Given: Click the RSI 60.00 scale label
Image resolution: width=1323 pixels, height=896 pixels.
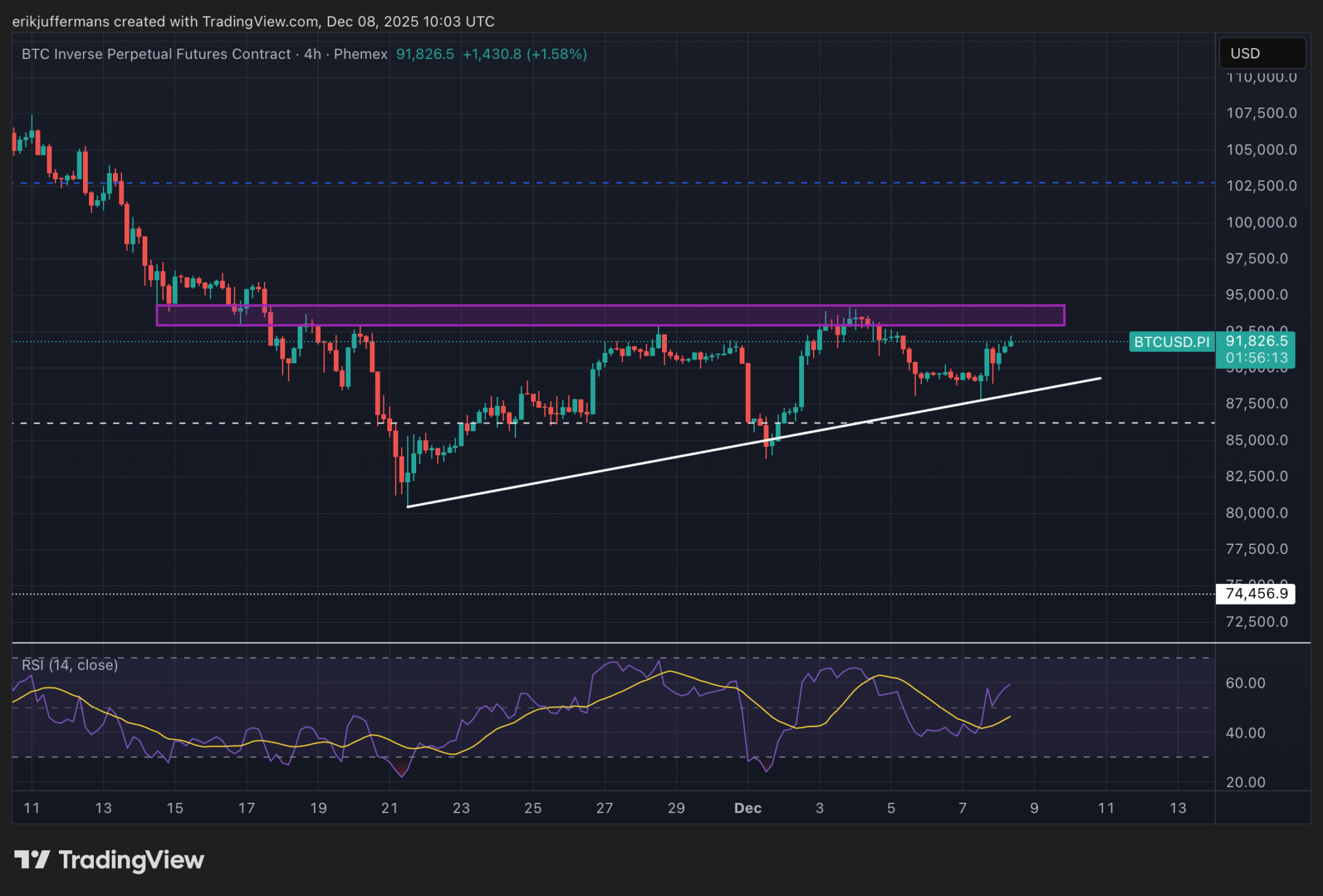Looking at the screenshot, I should [1245, 683].
